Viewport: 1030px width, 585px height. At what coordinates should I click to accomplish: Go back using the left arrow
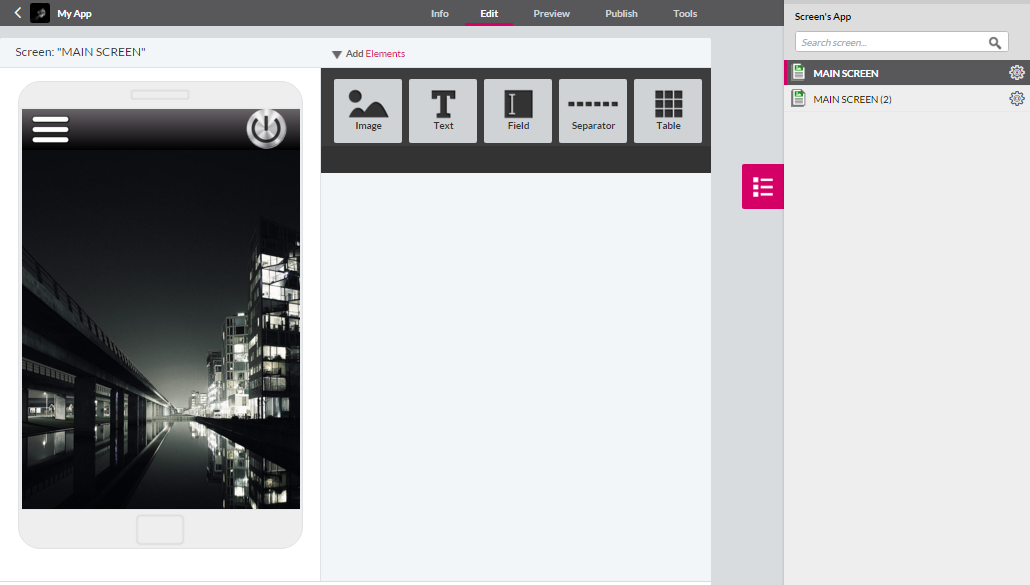18,12
